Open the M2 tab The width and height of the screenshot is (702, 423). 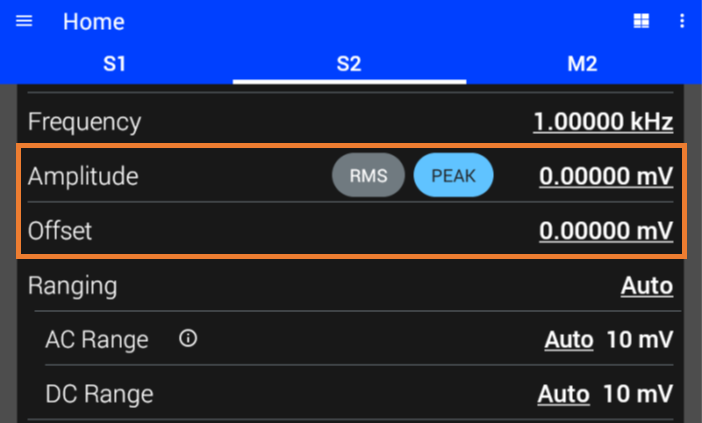click(x=582, y=64)
